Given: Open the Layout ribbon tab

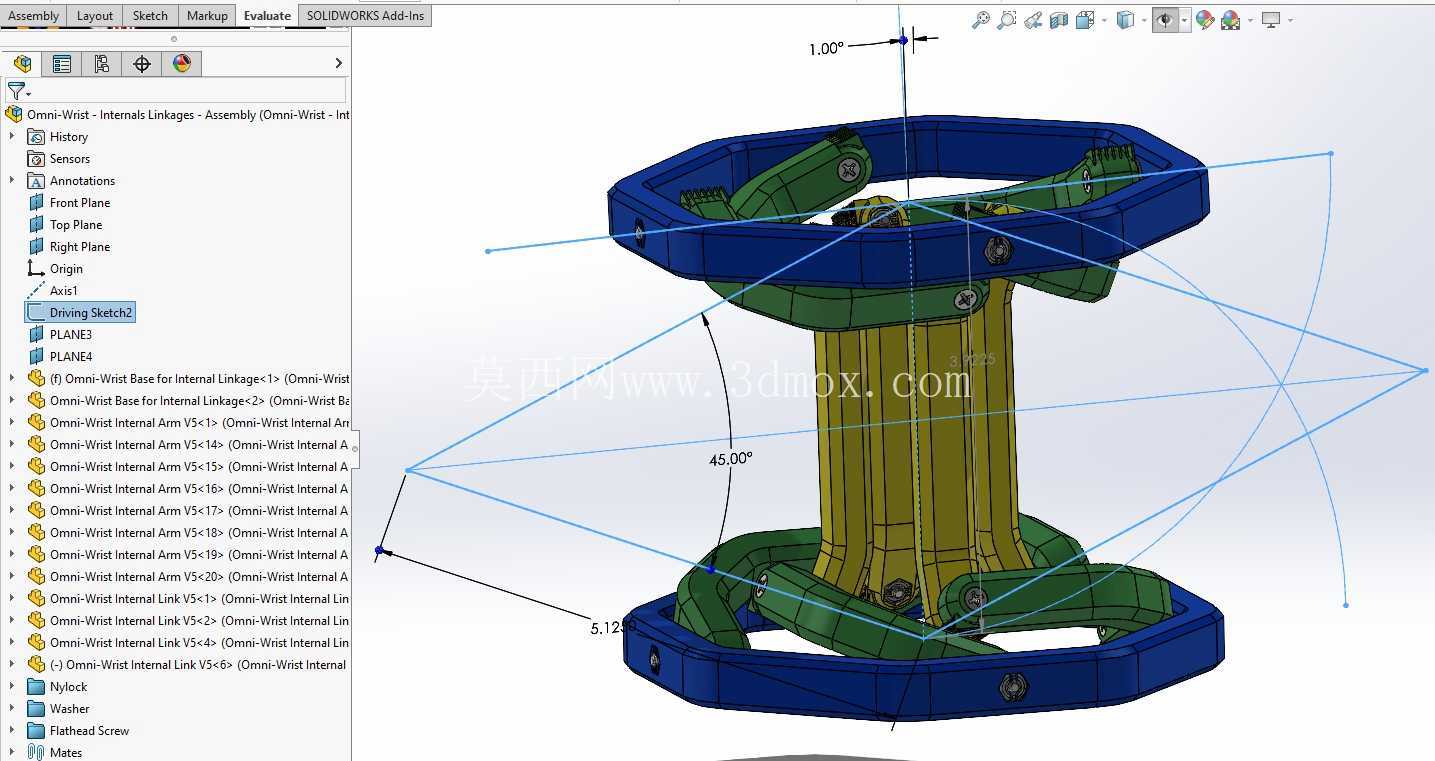Looking at the screenshot, I should 95,15.
